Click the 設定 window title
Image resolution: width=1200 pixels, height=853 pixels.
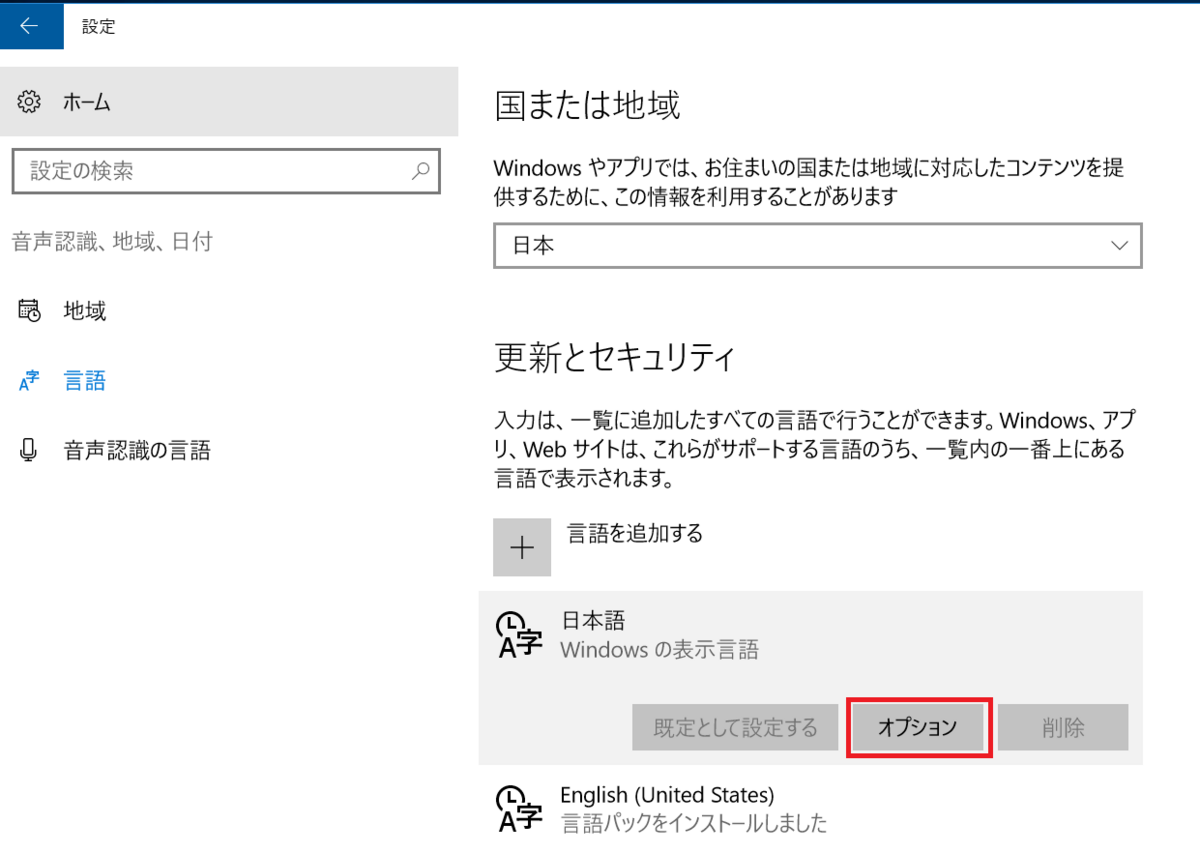click(x=98, y=27)
